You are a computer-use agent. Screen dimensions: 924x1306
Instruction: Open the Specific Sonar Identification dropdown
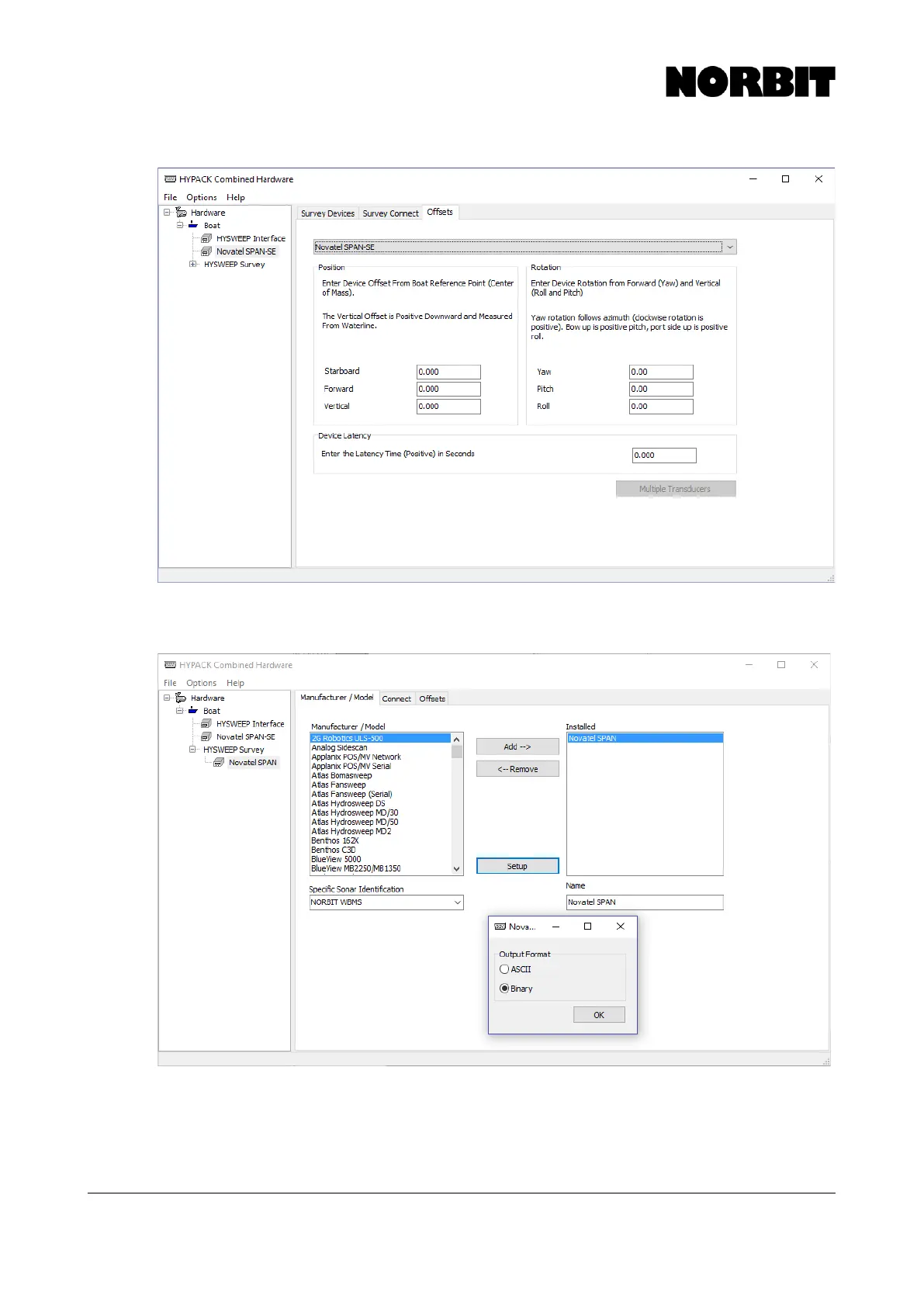pyautogui.click(x=458, y=902)
